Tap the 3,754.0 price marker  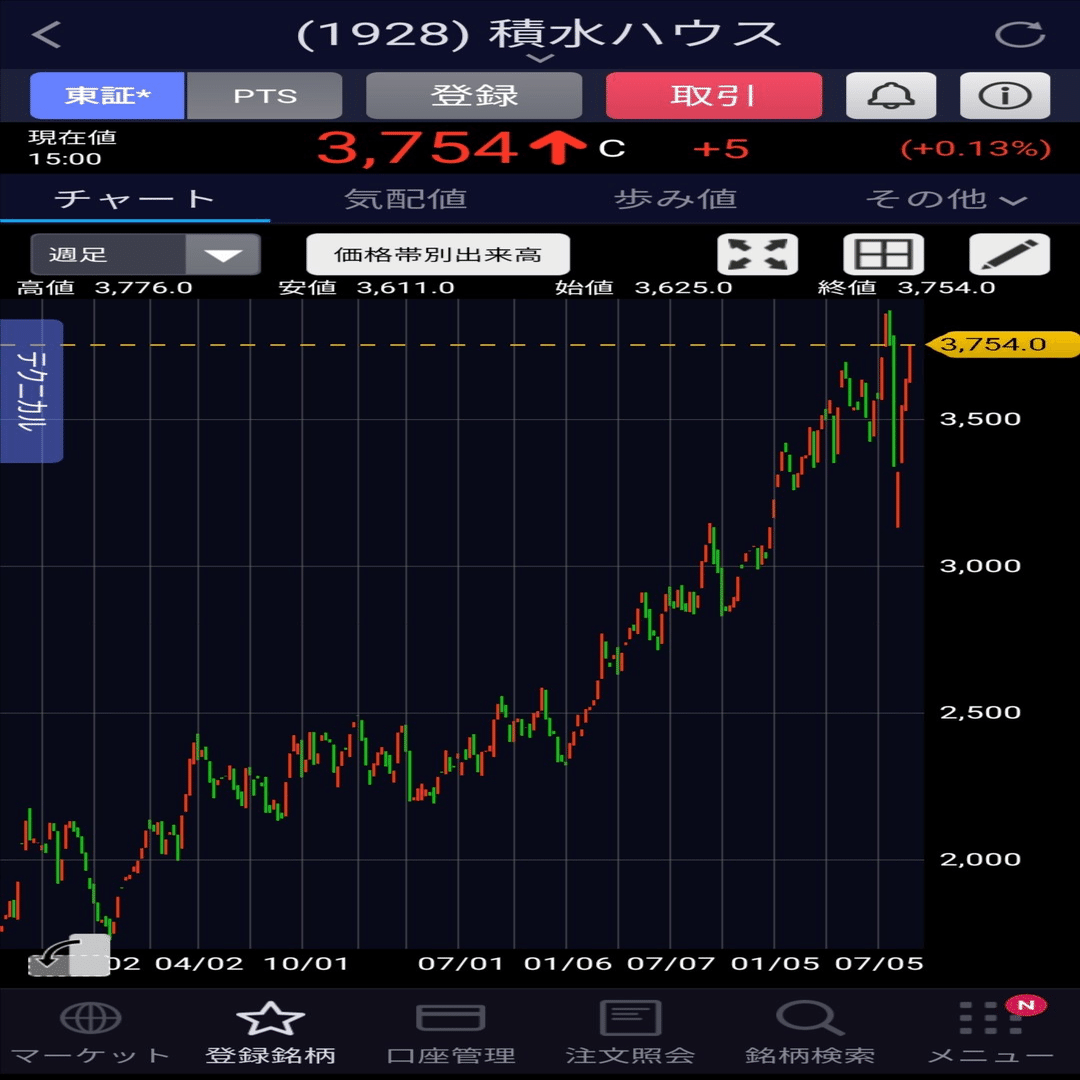[1002, 344]
